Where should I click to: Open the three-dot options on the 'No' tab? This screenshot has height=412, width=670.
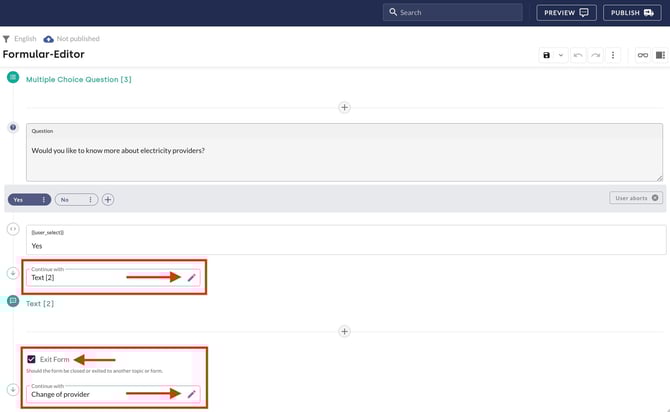90,199
